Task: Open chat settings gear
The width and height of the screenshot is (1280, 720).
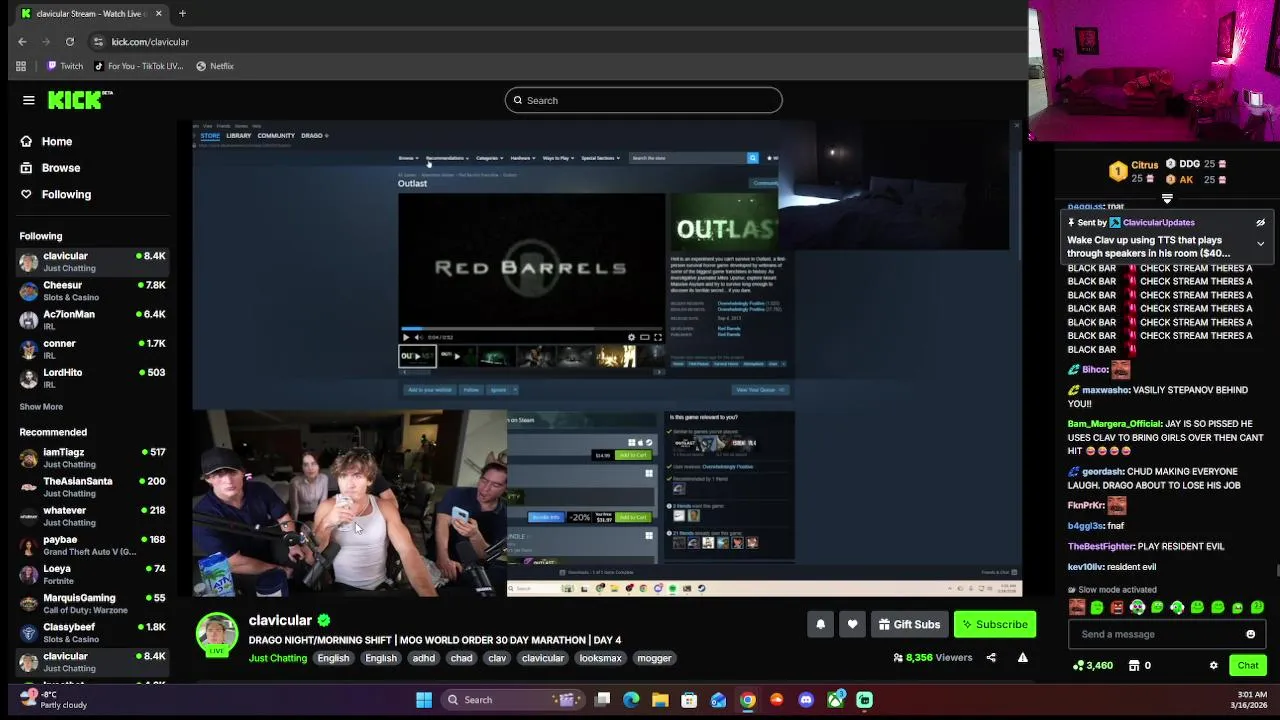Action: point(1213,665)
